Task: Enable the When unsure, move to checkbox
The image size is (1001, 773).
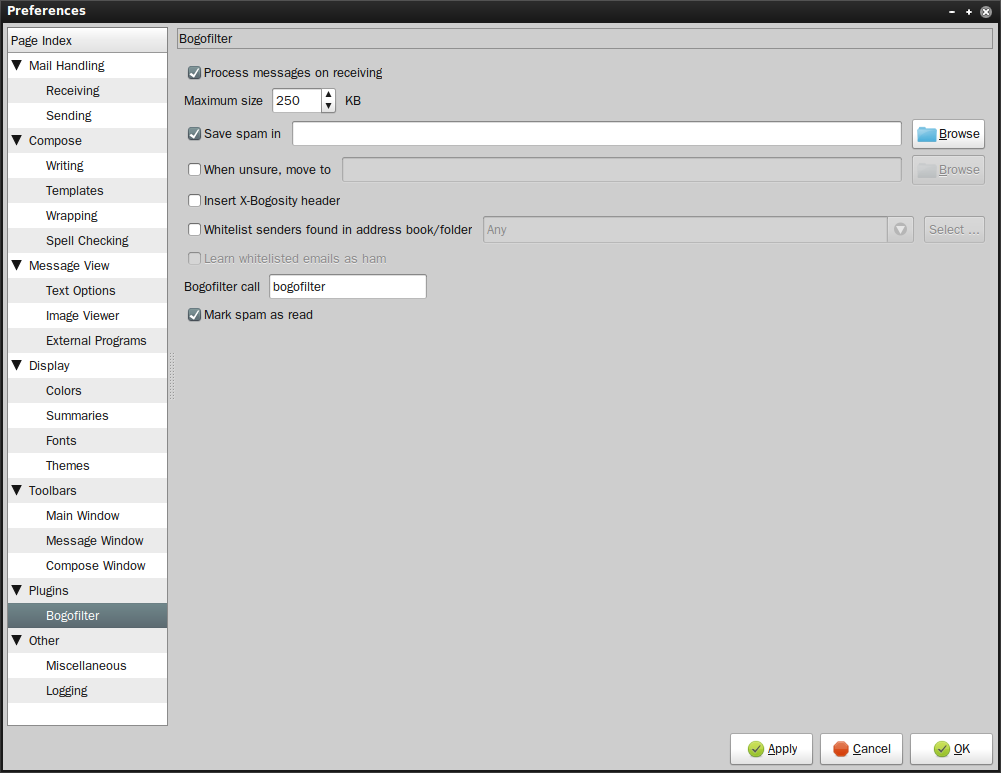Action: pos(195,170)
